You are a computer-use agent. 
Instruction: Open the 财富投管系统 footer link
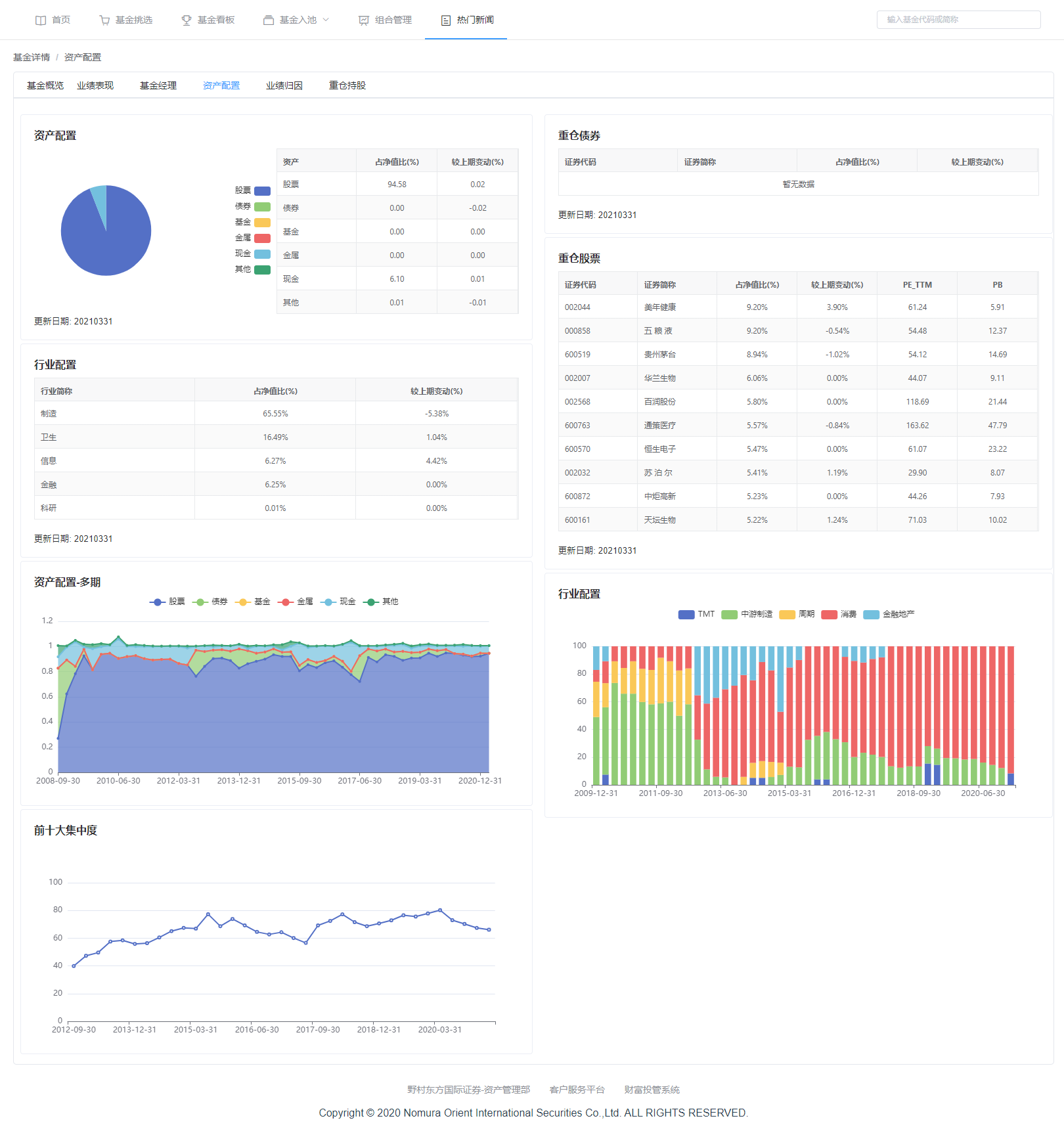tap(652, 1090)
